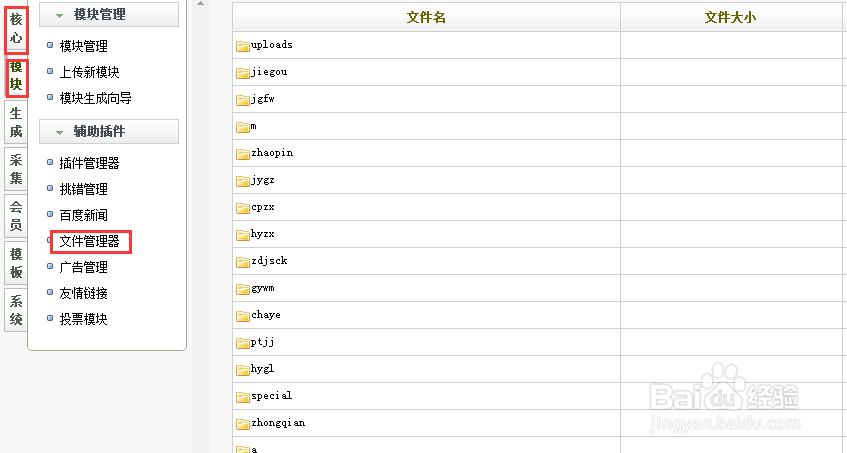Switch to the 生成 side tab
The width and height of the screenshot is (847, 453).
coord(16,123)
